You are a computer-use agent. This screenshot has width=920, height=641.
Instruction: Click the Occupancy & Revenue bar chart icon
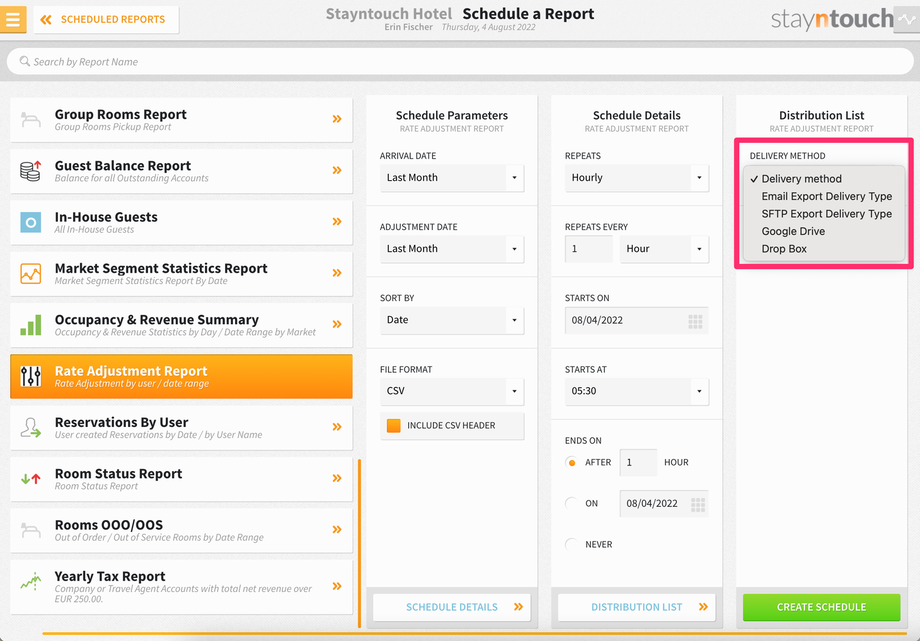(x=31, y=325)
